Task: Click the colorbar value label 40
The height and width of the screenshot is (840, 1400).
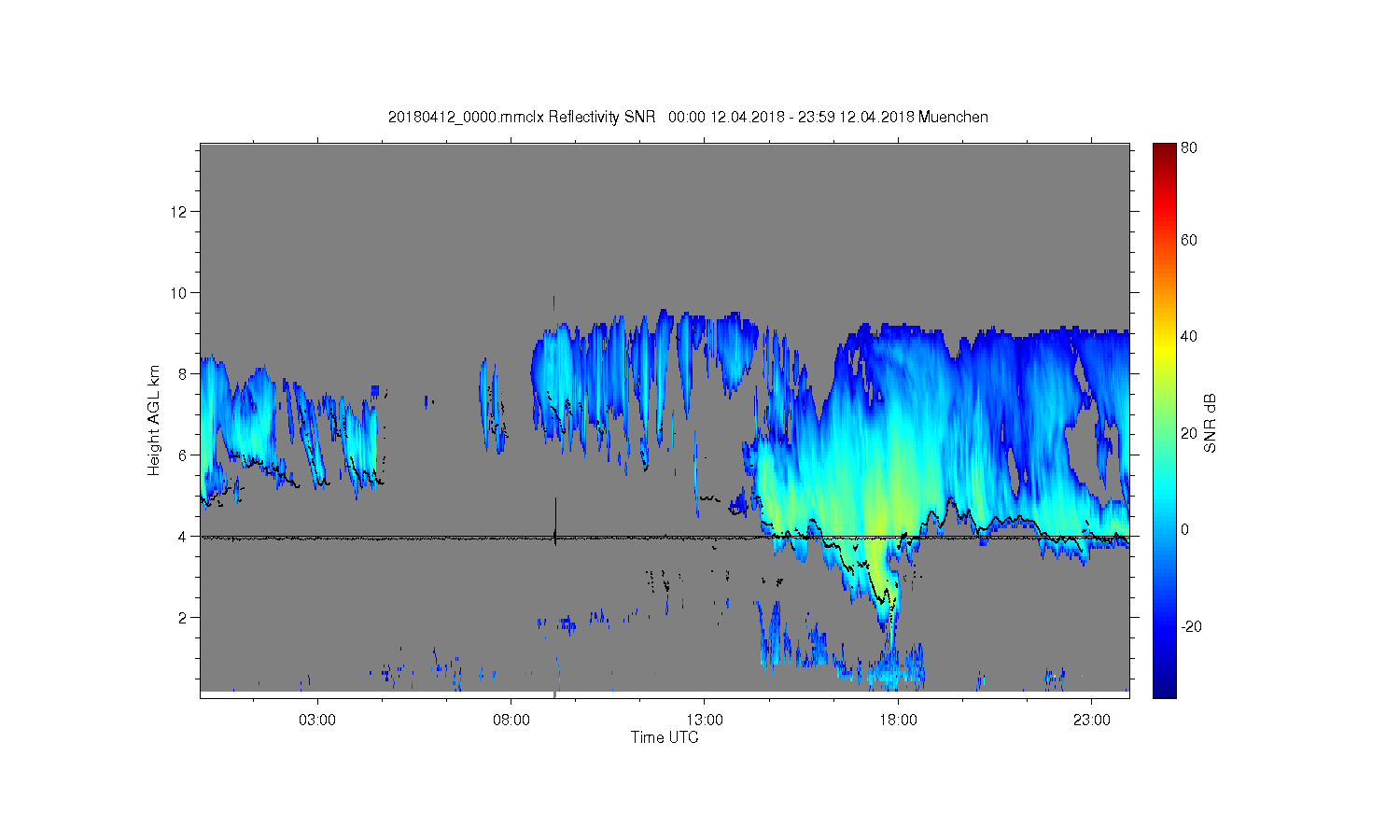Action: pyautogui.click(x=1189, y=337)
